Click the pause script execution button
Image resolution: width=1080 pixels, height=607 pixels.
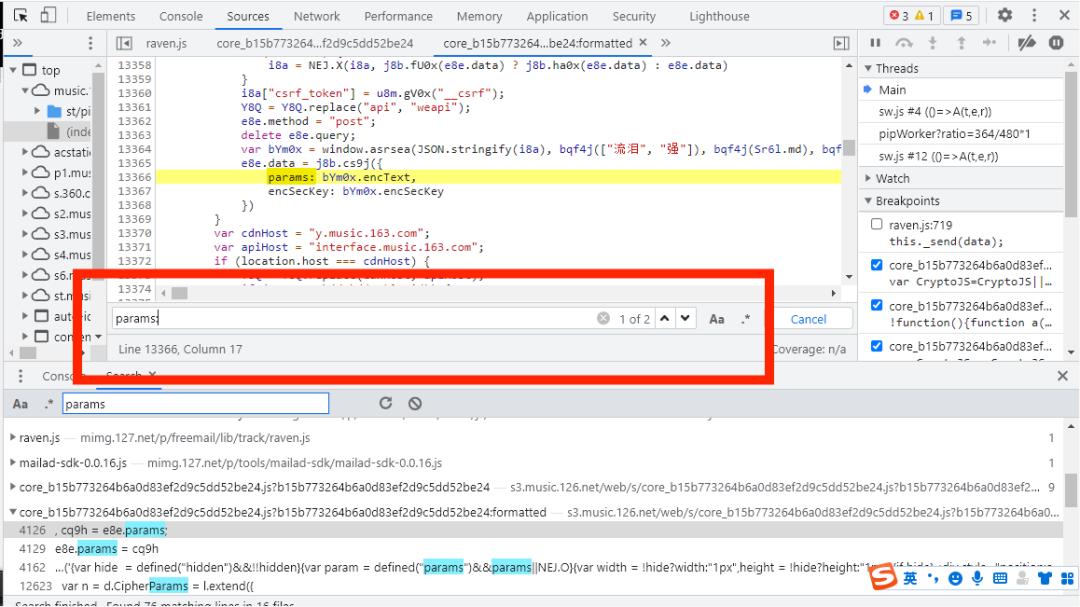[x=876, y=43]
